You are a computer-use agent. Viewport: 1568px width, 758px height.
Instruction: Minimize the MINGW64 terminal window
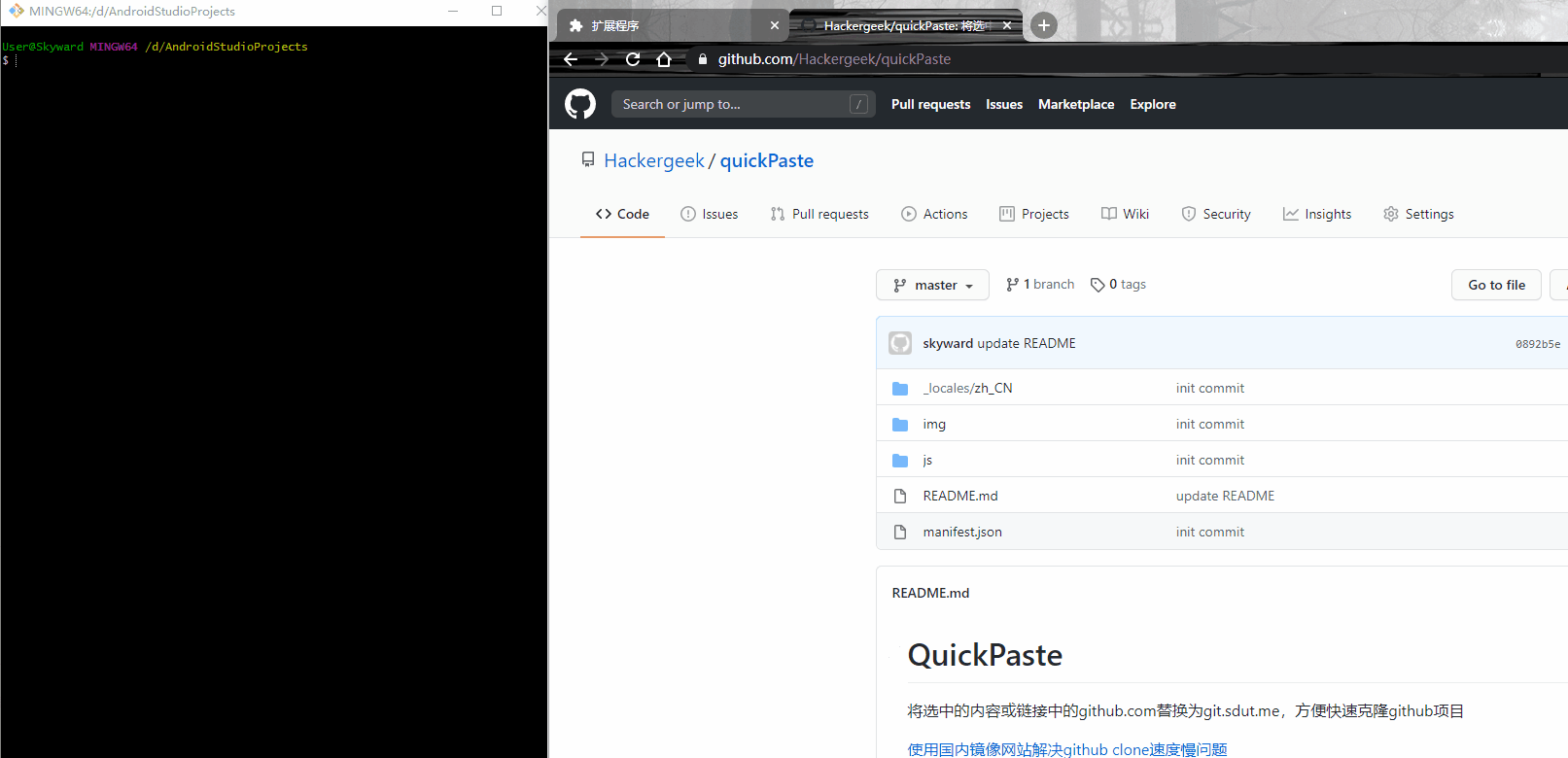click(453, 11)
